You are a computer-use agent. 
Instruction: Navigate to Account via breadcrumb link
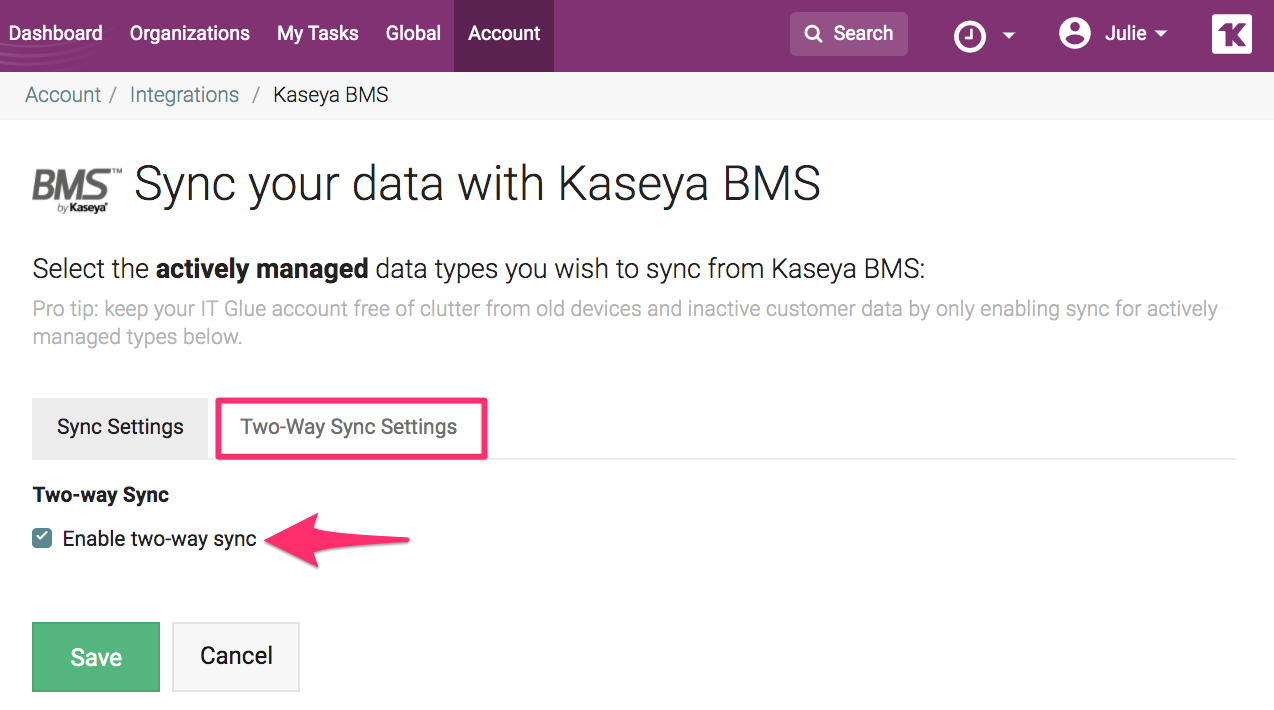point(62,94)
